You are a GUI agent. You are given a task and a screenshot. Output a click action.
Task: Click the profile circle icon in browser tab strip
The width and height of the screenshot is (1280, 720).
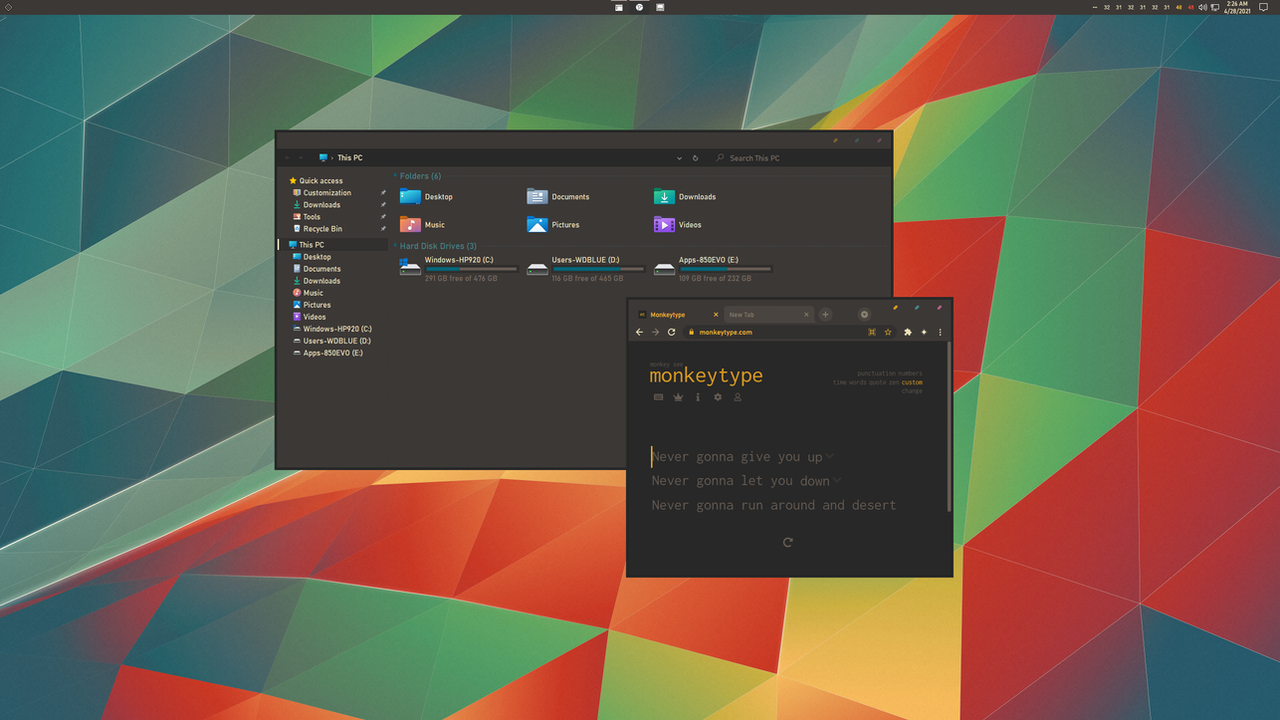point(865,314)
